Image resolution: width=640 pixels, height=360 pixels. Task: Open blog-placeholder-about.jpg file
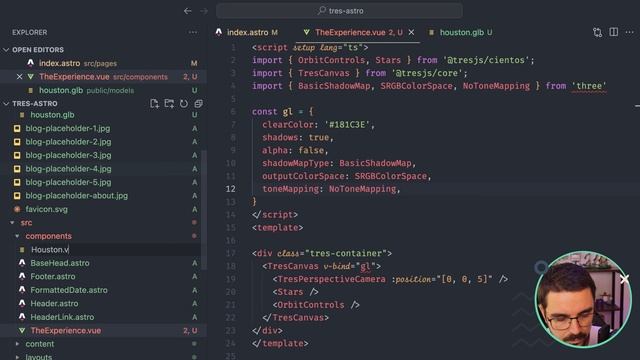tap(101, 196)
